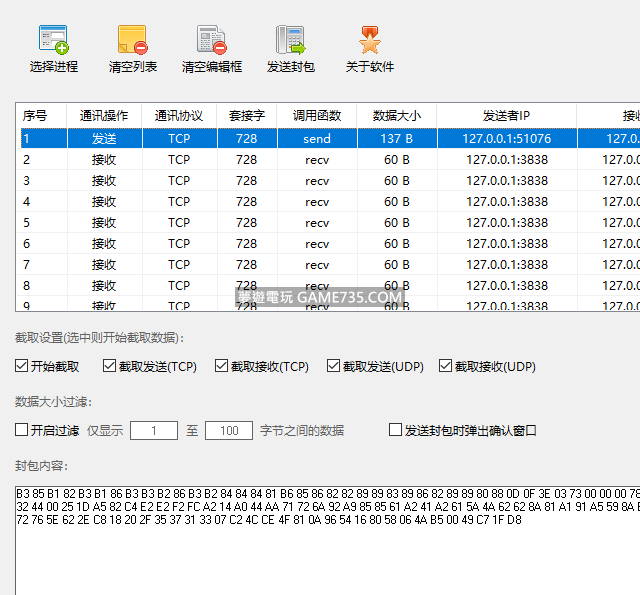Enable 发送封包时弹出确认窗口 checkbox
640x595 pixels.
click(x=395, y=431)
